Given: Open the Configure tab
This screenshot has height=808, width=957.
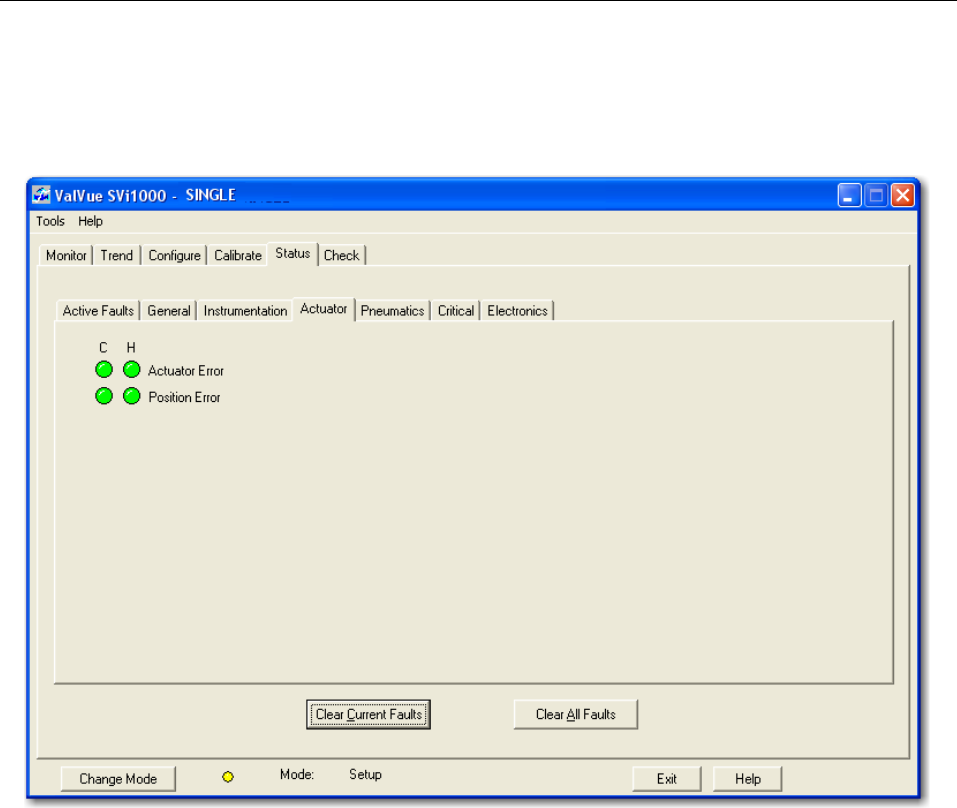Looking at the screenshot, I should point(175,255).
